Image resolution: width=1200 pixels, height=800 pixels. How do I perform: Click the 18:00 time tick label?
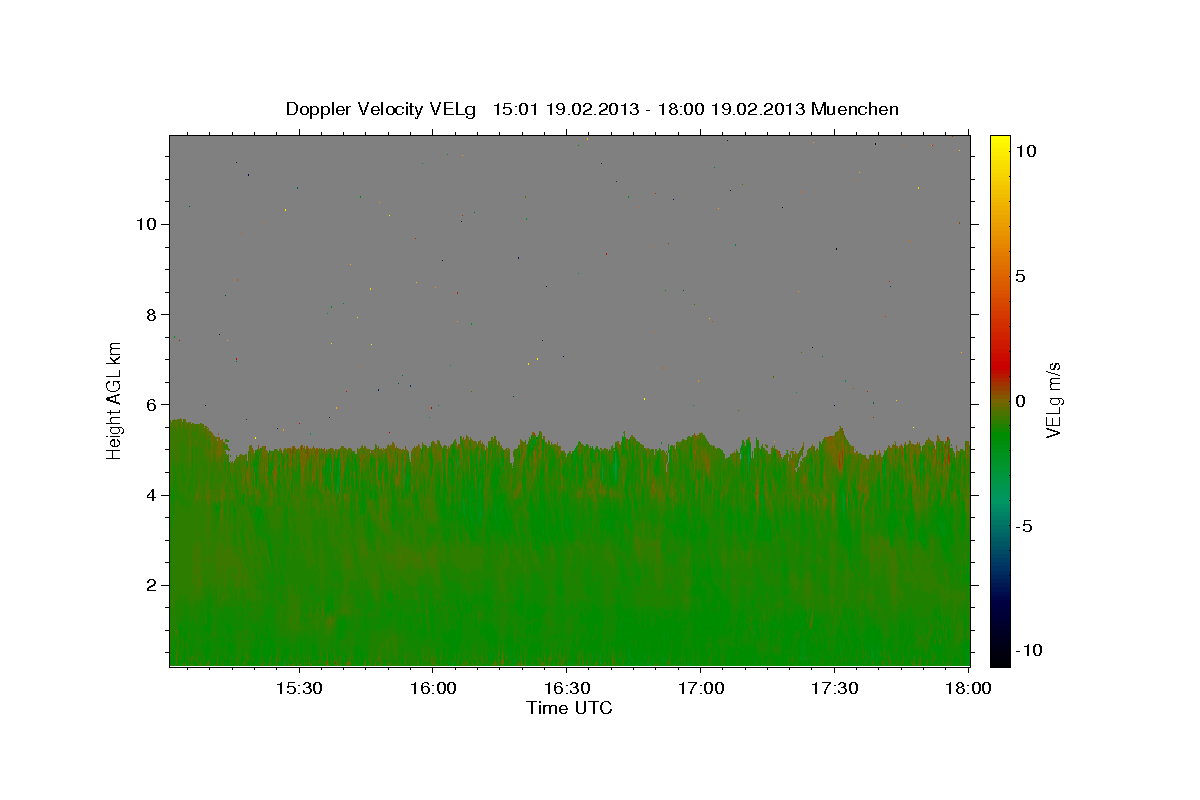(967, 689)
